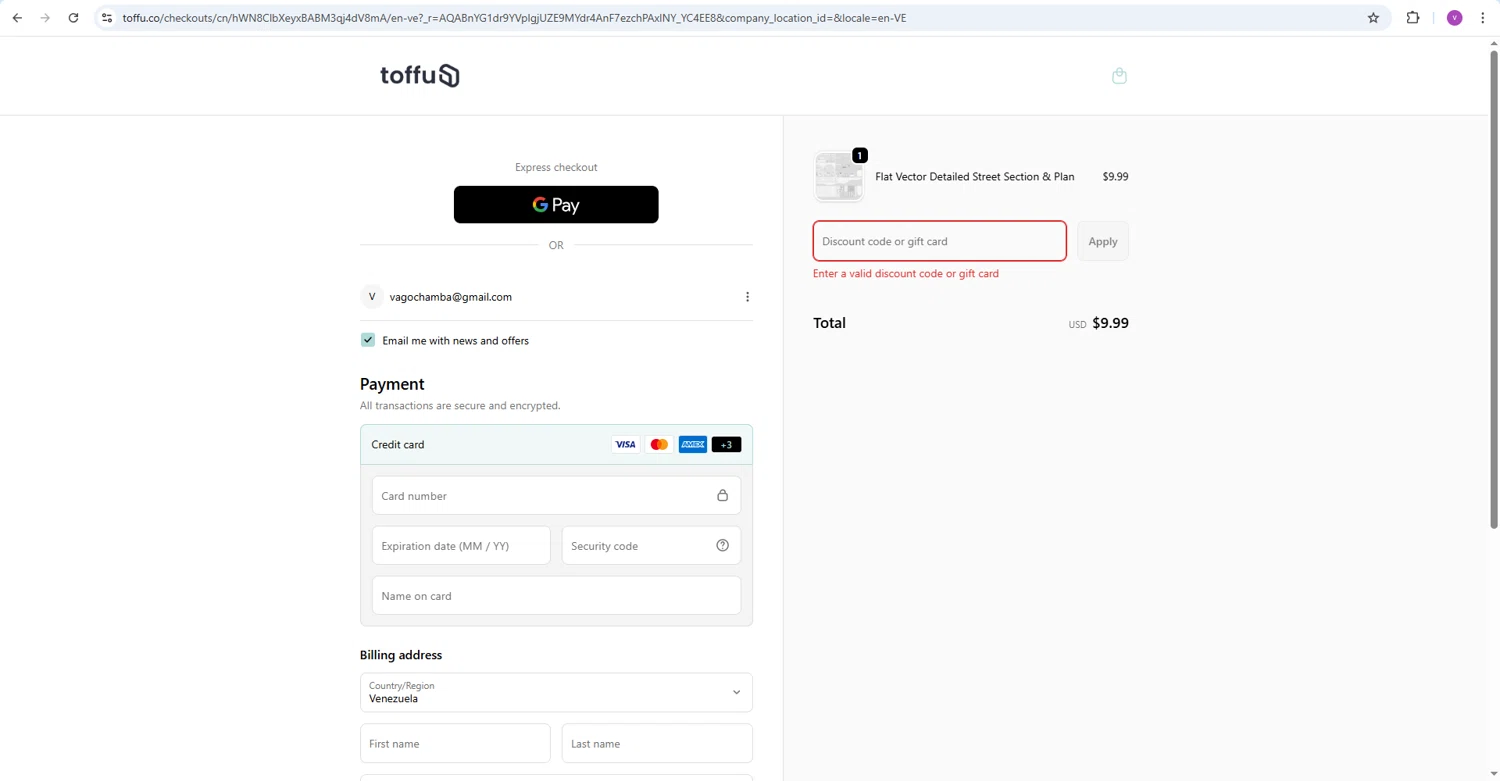This screenshot has width=1500, height=781.
Task: Click the Mastercard logo
Action: pos(659,445)
